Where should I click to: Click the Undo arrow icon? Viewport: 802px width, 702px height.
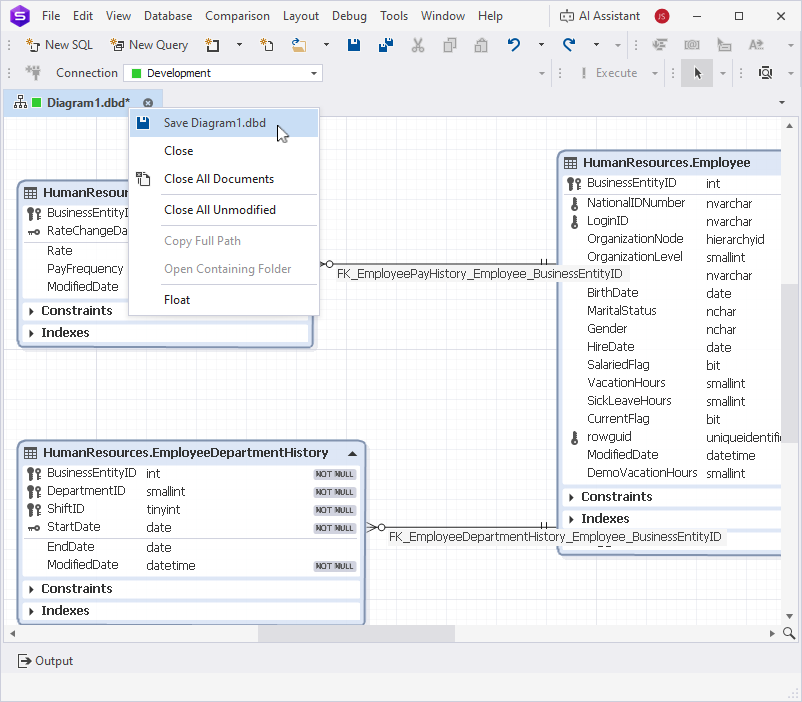click(514, 45)
